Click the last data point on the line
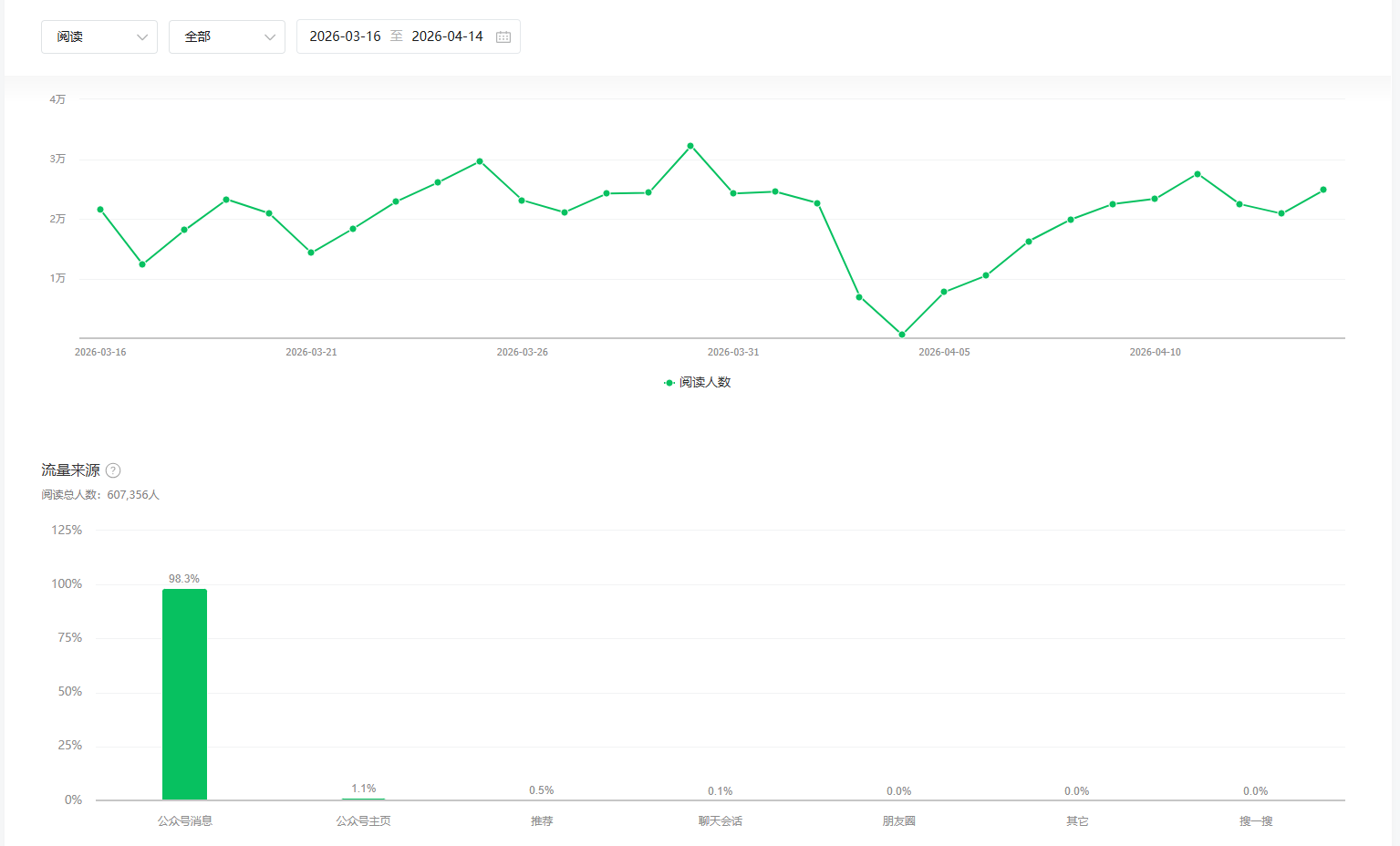 click(x=1323, y=190)
